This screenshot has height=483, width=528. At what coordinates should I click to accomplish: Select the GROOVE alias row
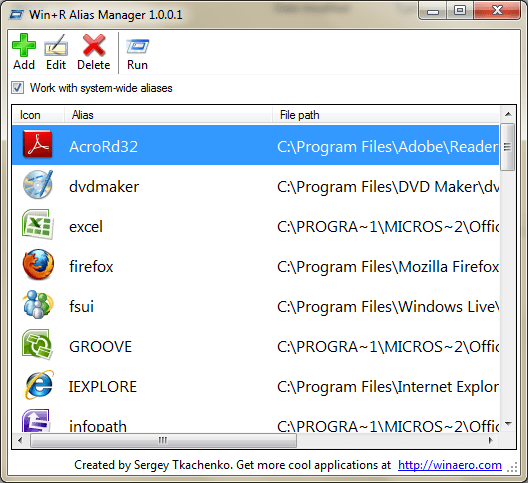[255, 346]
